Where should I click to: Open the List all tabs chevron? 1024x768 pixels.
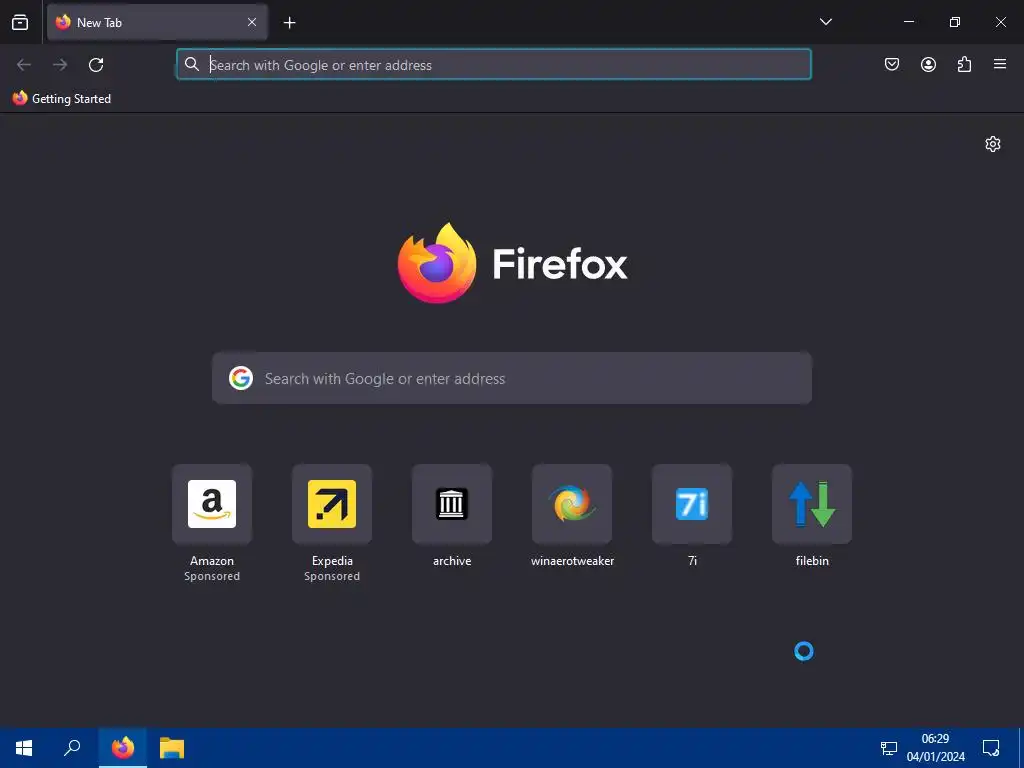point(825,22)
